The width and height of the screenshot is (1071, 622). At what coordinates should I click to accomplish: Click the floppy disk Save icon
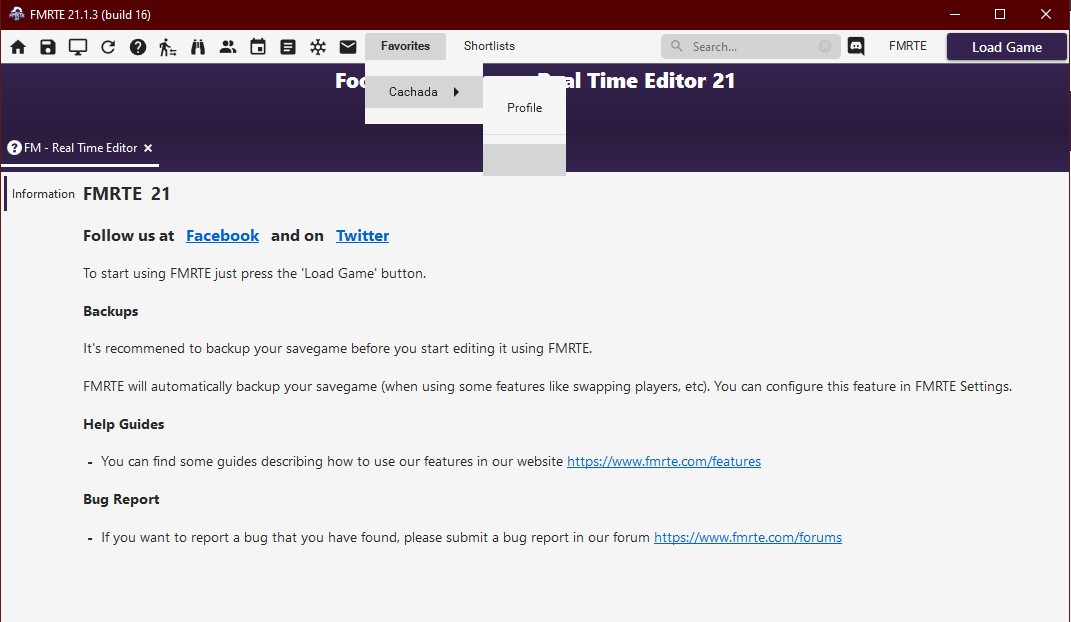[x=48, y=46]
